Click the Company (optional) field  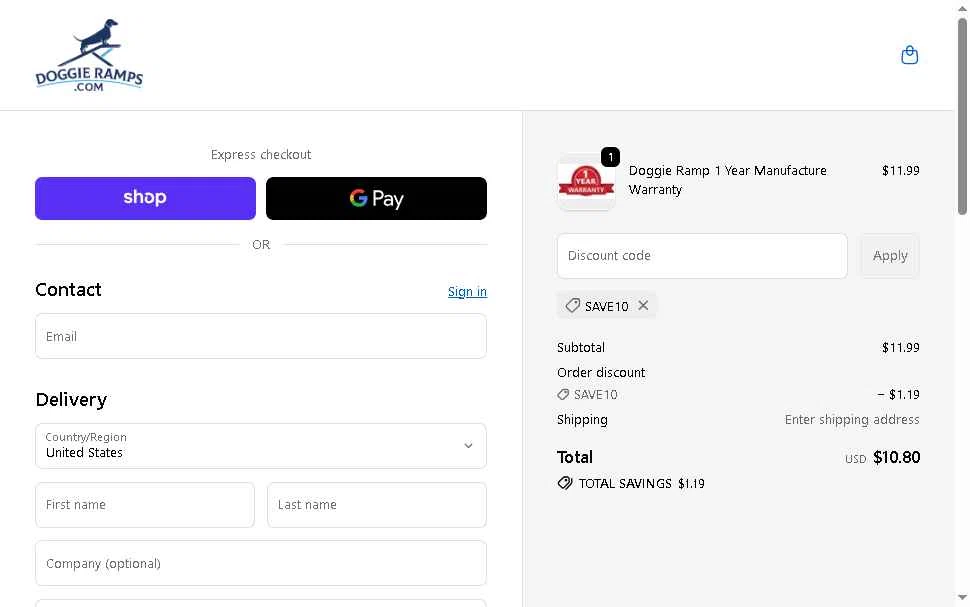[x=261, y=563]
